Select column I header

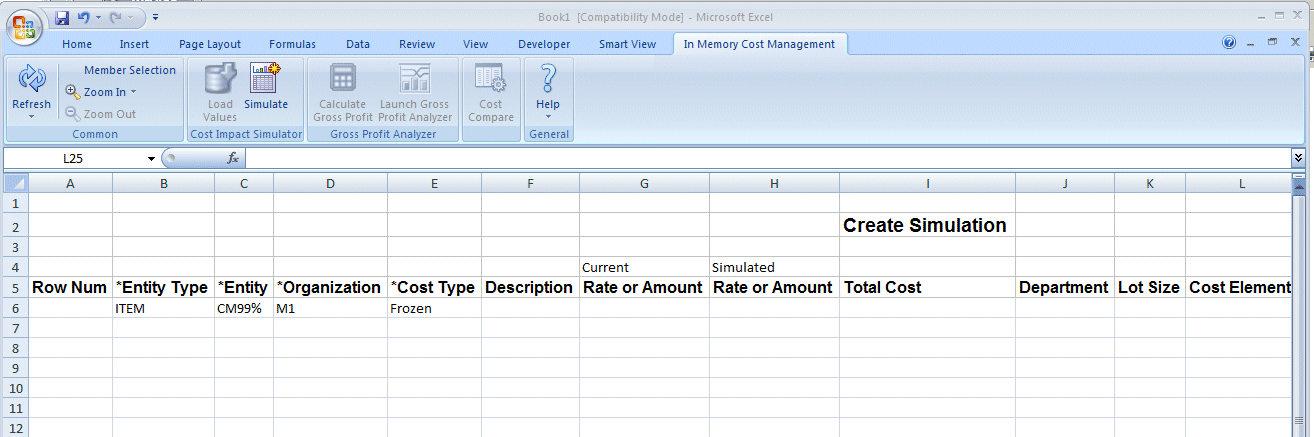pos(927,183)
